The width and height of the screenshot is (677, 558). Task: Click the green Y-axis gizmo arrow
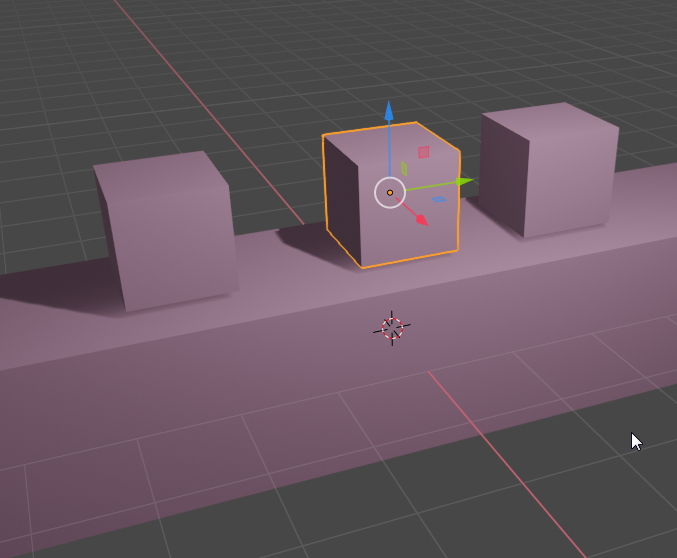coord(464,181)
